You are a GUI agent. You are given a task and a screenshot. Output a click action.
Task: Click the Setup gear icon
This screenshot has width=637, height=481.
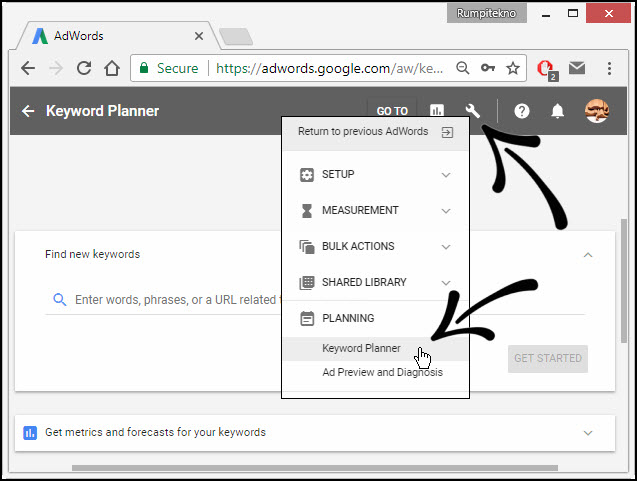pyautogui.click(x=307, y=175)
